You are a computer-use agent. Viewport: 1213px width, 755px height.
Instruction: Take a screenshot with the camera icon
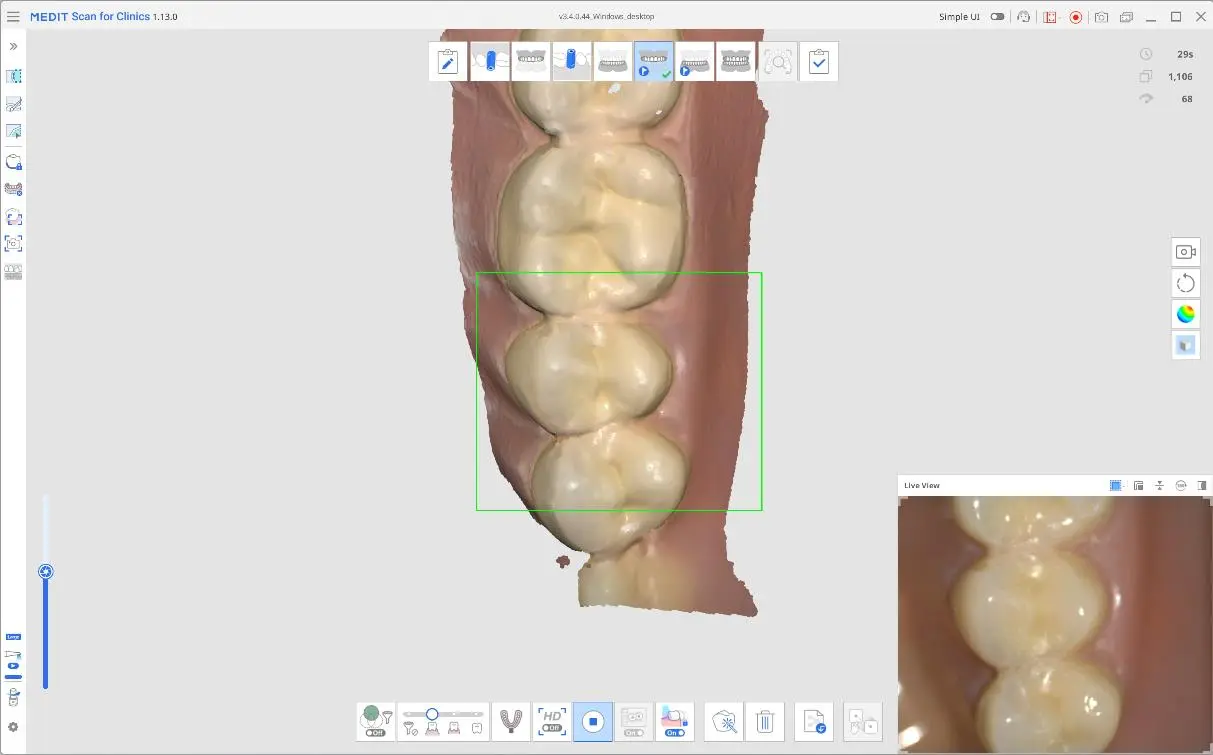click(x=1101, y=17)
